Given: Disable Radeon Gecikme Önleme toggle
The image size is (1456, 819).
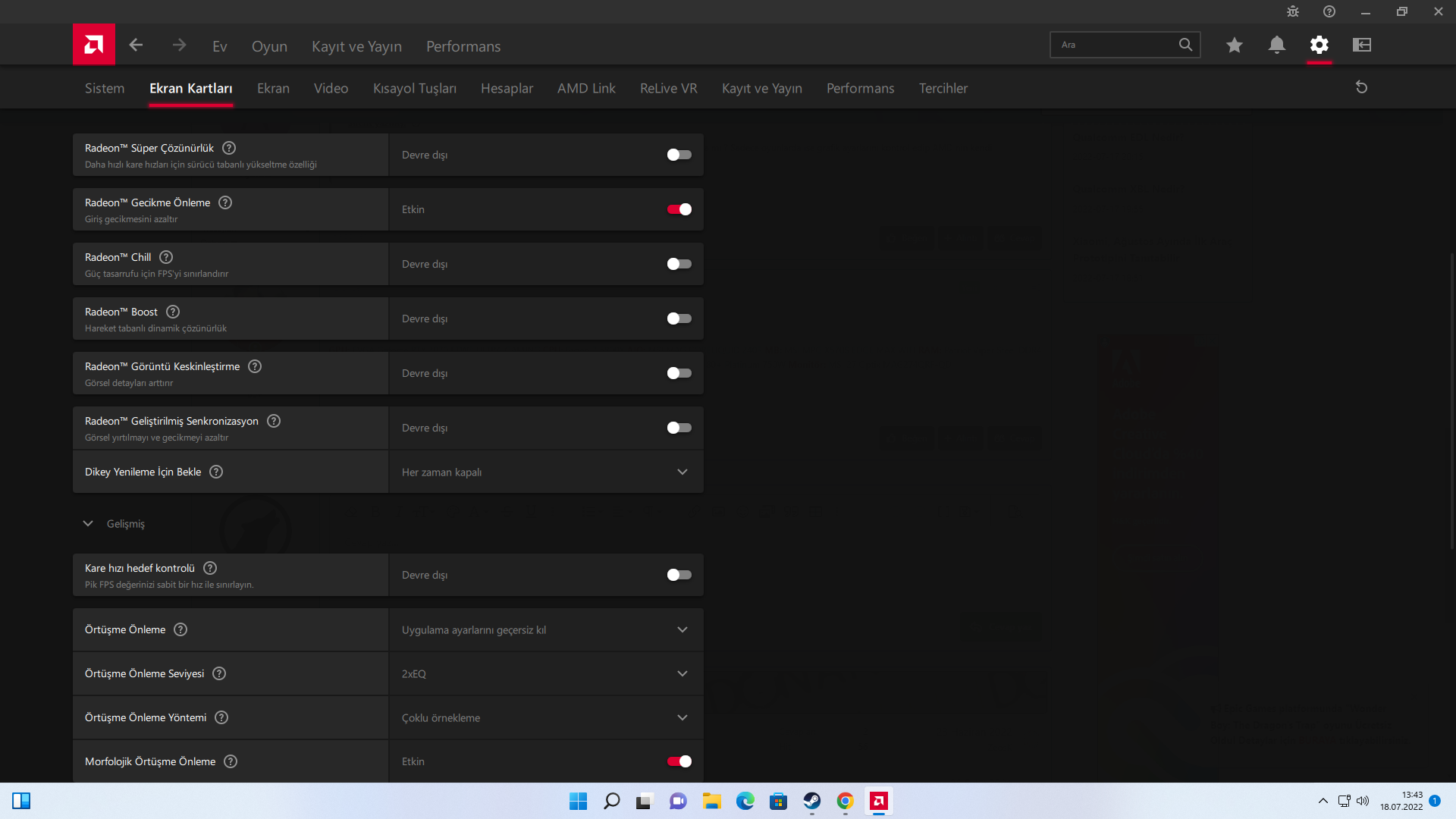Looking at the screenshot, I should click(679, 209).
